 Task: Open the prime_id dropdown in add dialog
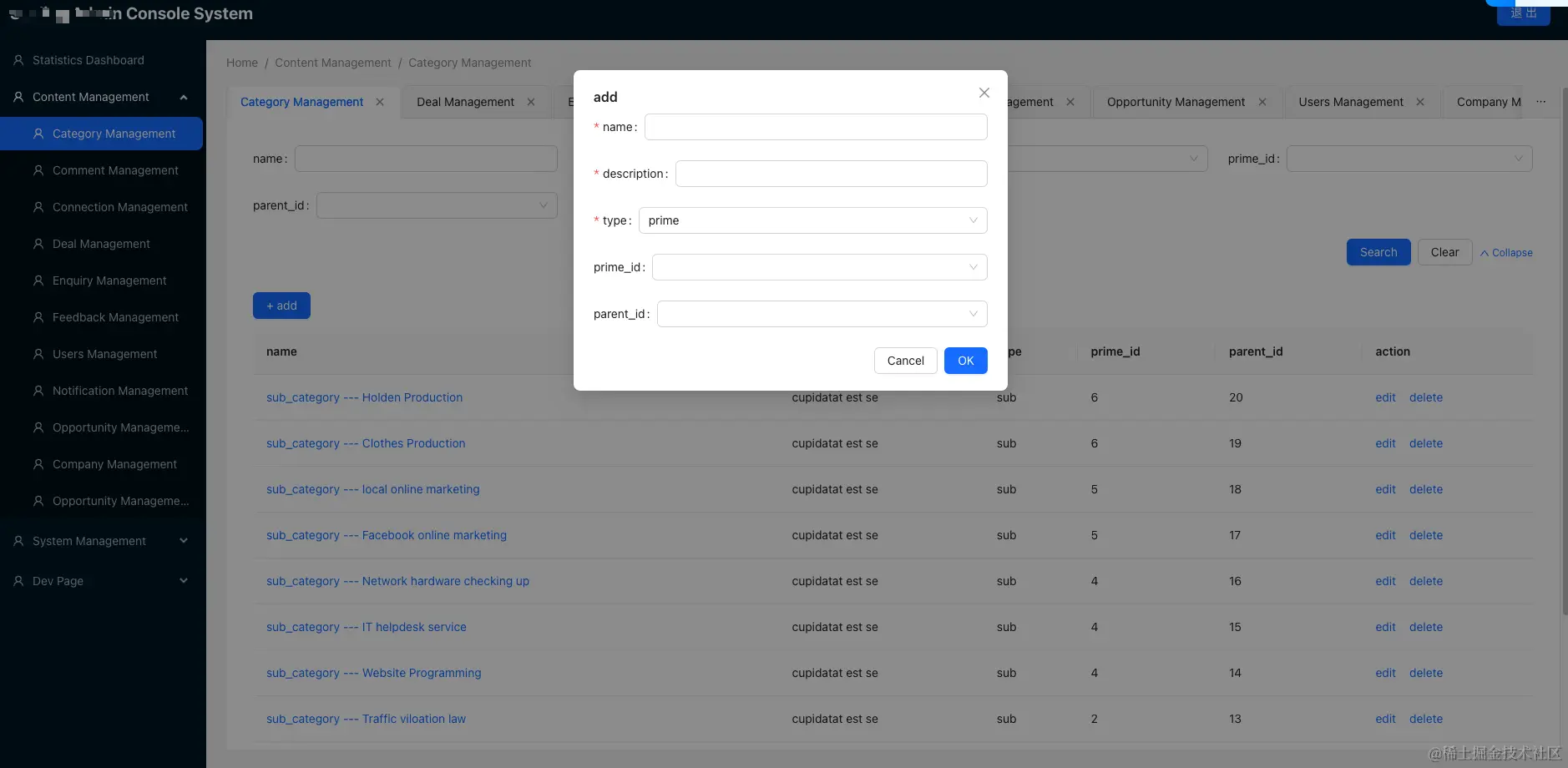[820, 267]
